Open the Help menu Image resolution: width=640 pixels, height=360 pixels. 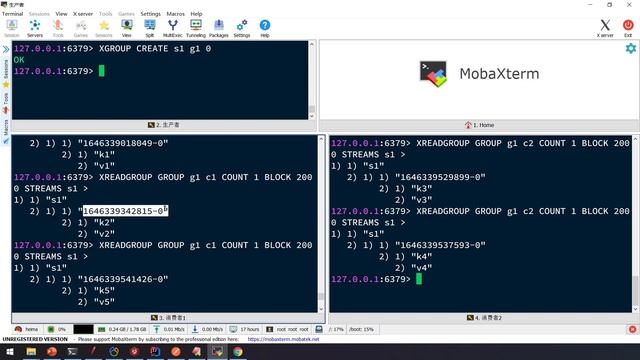pyautogui.click(x=196, y=13)
